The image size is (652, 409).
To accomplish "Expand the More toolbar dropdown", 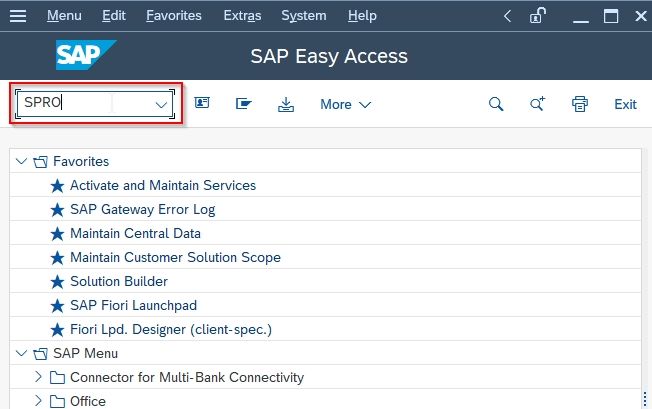I will pyautogui.click(x=345, y=104).
